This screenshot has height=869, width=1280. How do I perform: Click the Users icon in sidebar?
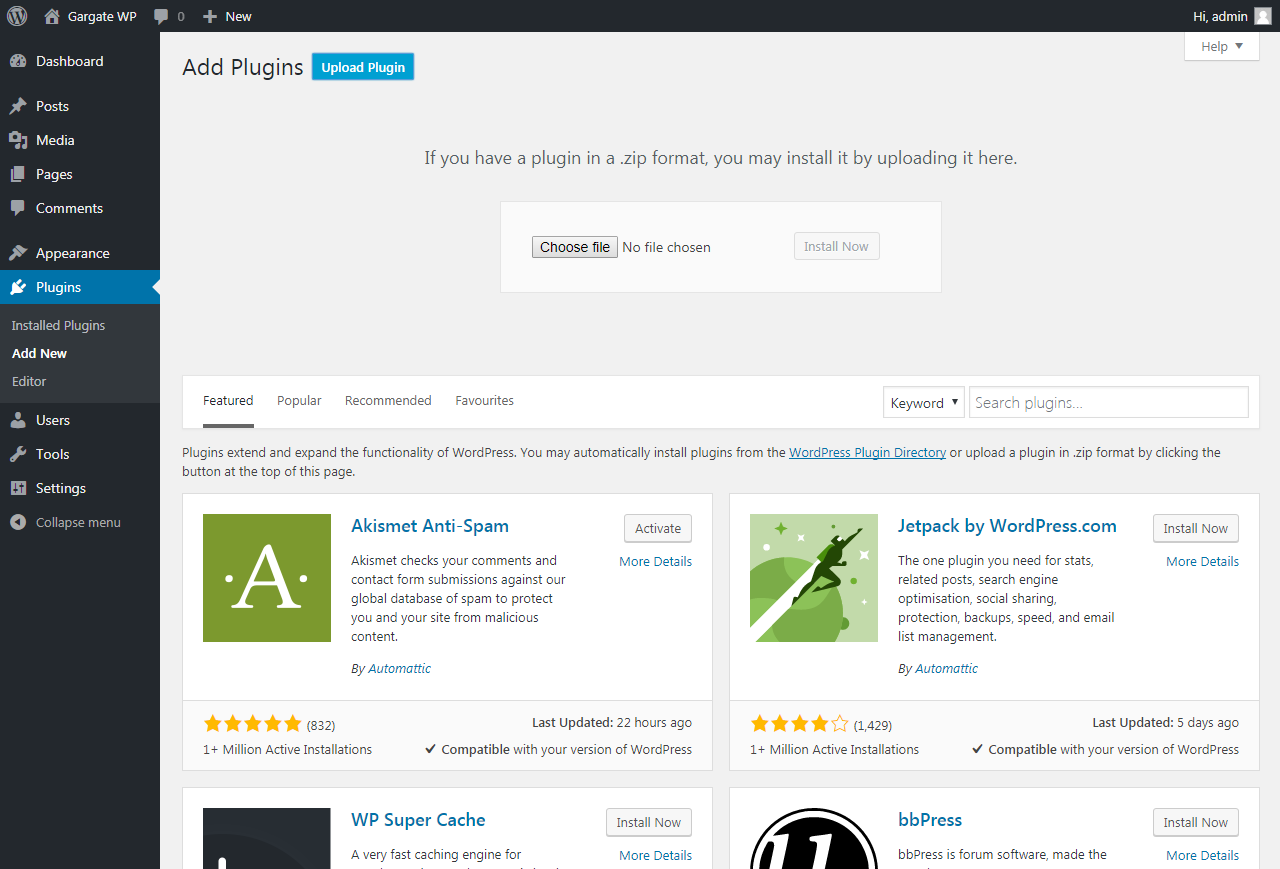click(18, 420)
